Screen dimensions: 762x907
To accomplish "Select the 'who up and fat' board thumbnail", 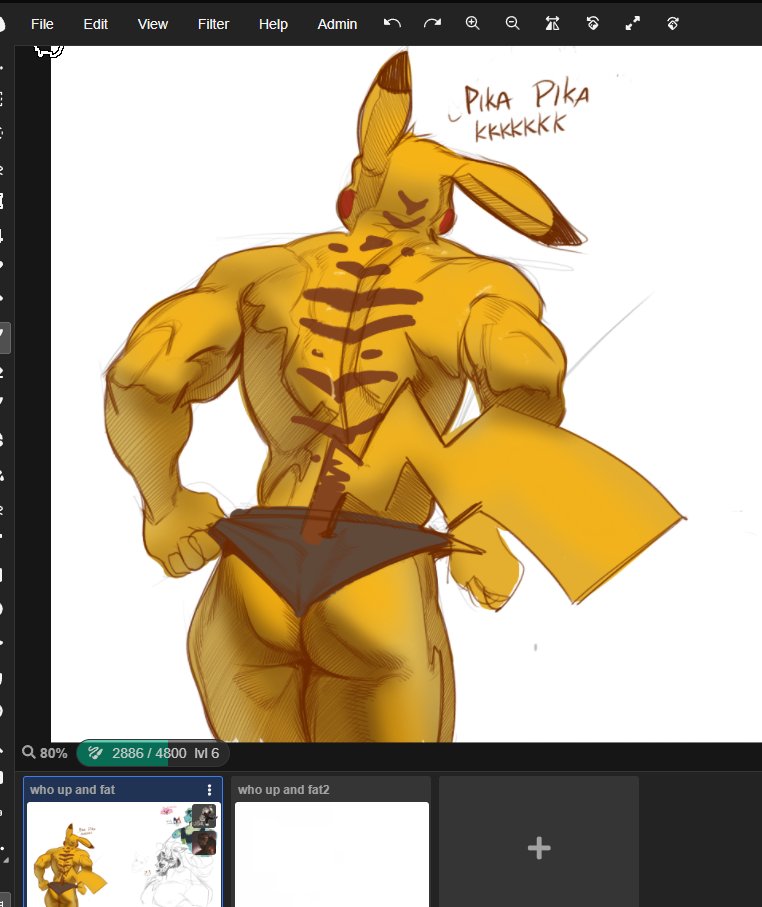I will (123, 854).
